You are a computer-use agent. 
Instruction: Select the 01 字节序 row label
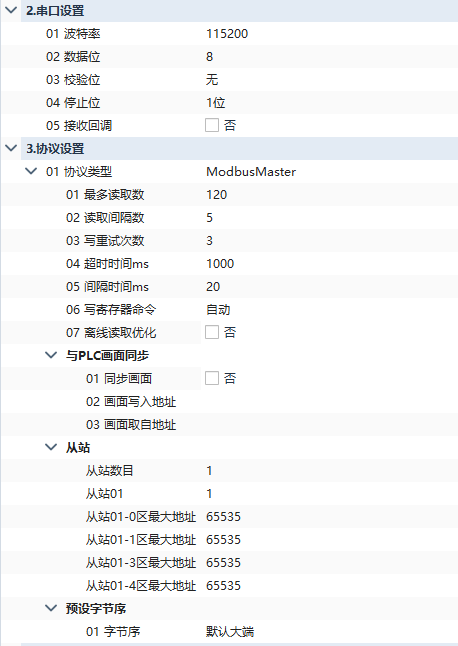pos(113,631)
